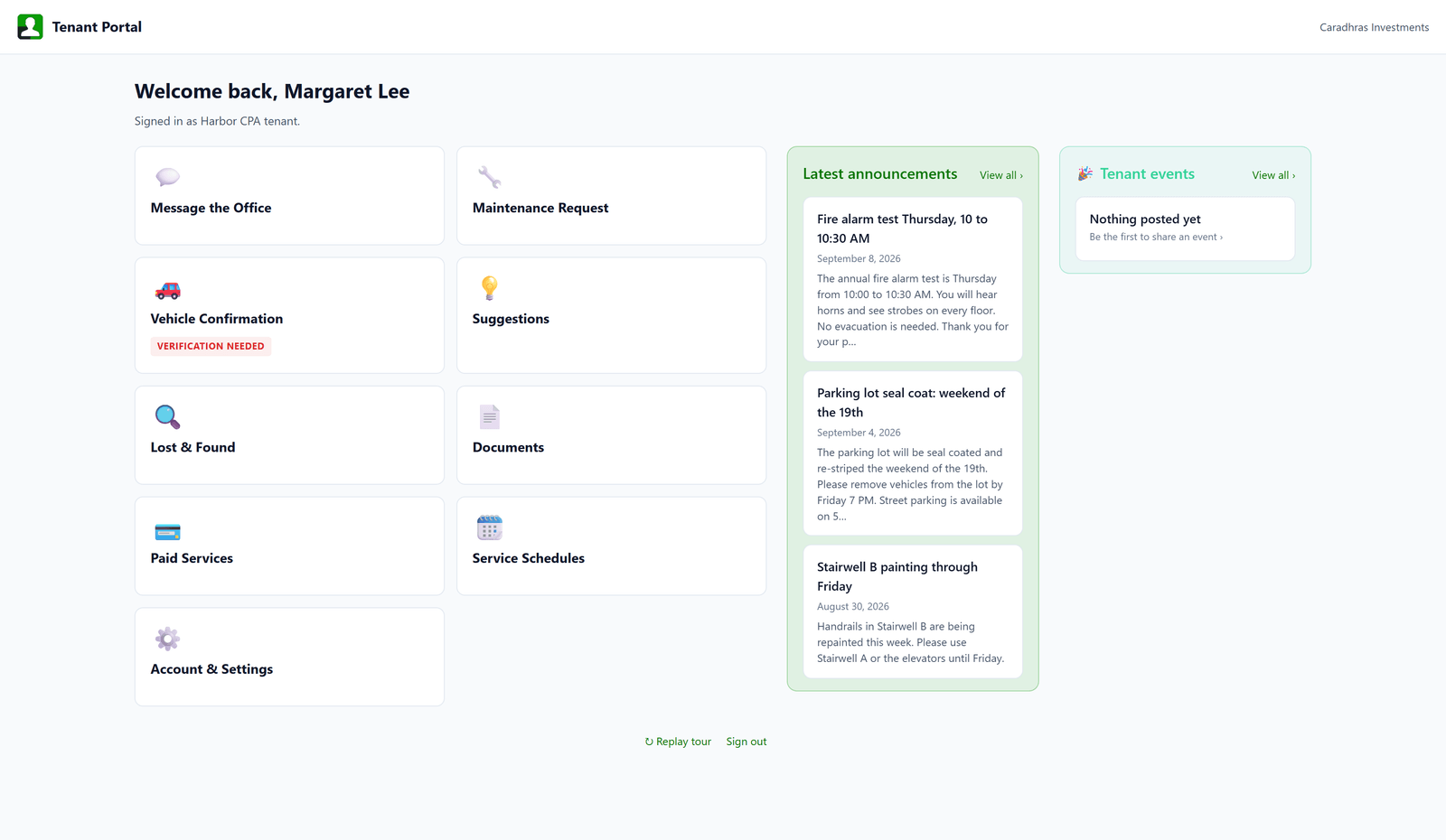Click the wrench Maintenance Request icon
Screen dimensions: 1446x840
click(489, 177)
